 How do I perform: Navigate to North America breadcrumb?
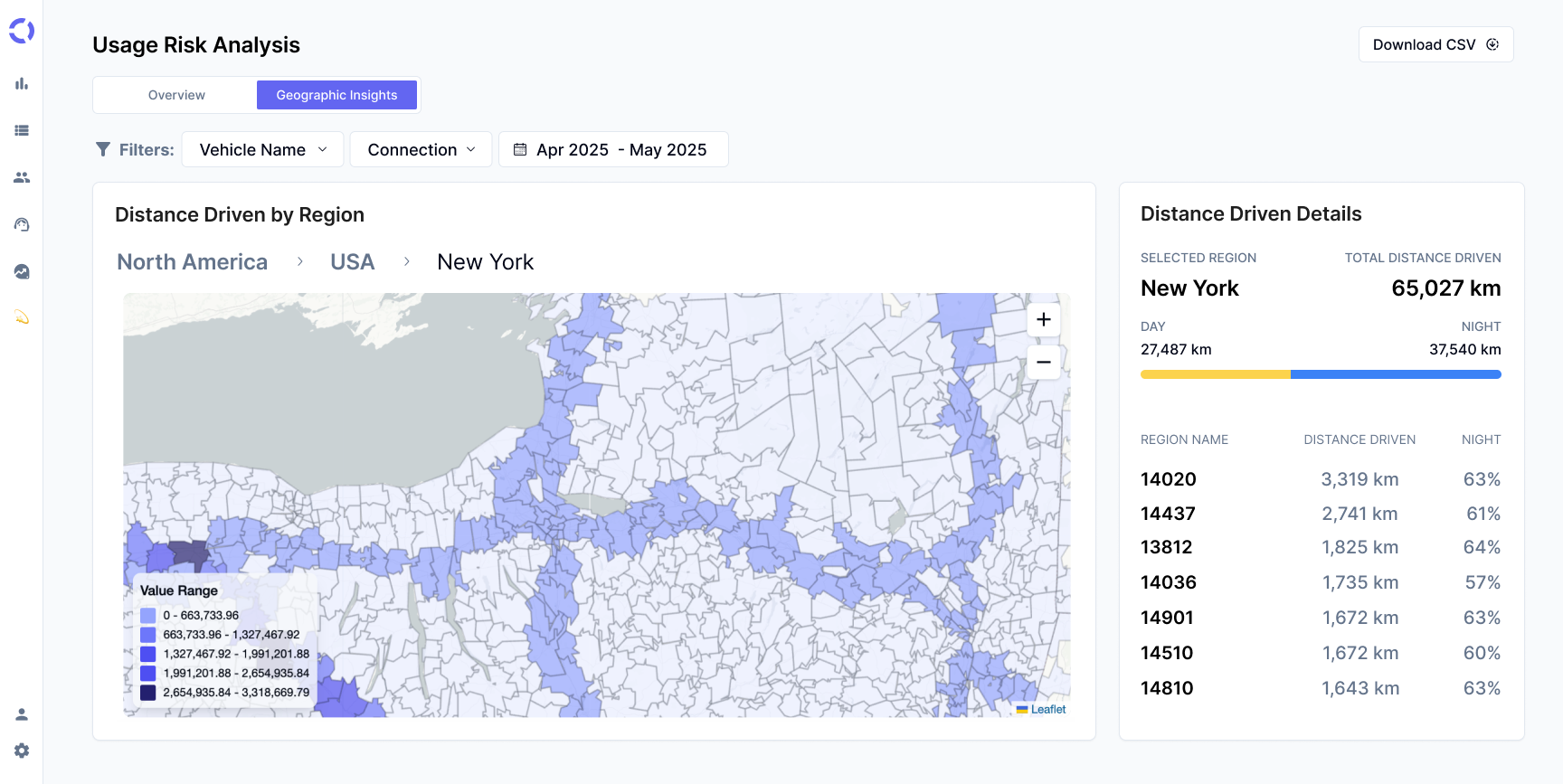[x=193, y=262]
